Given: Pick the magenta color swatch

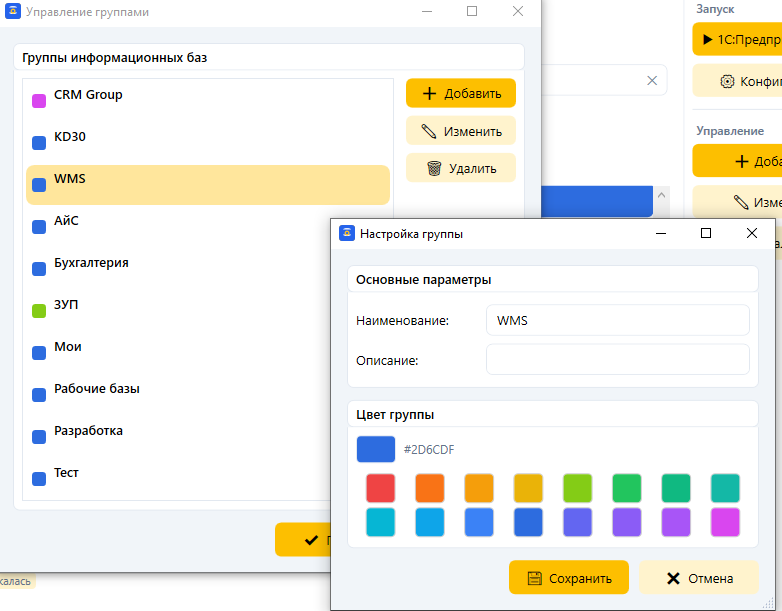Looking at the screenshot, I should (x=725, y=522).
